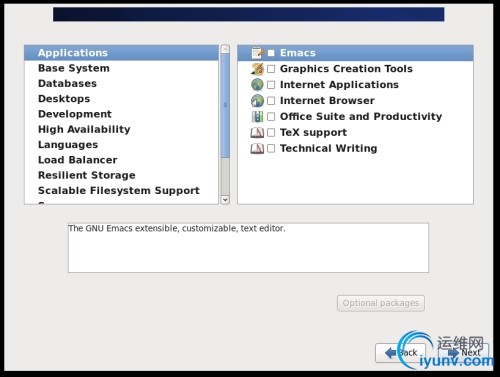The image size is (500, 377).
Task: Select the Applications category
Action: [x=121, y=53]
